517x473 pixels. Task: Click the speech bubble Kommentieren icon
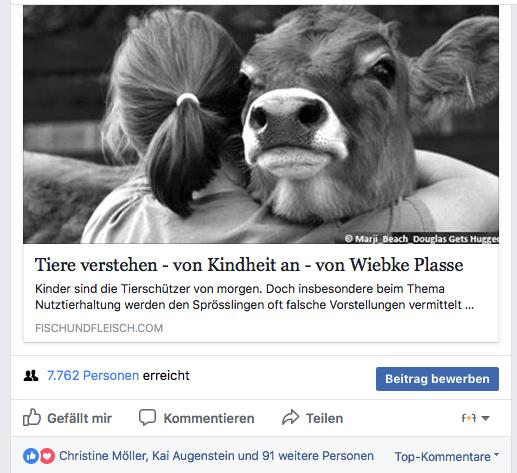coord(147,417)
